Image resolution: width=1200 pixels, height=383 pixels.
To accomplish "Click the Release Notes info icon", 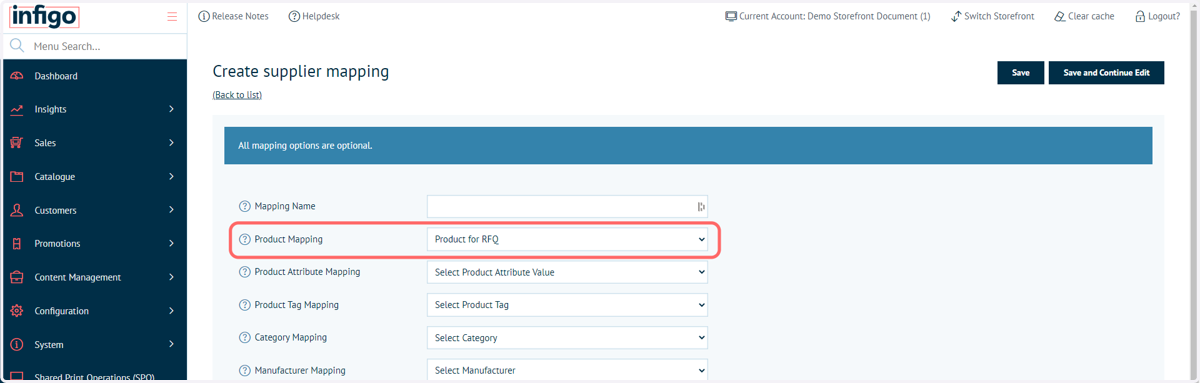I will pos(204,16).
